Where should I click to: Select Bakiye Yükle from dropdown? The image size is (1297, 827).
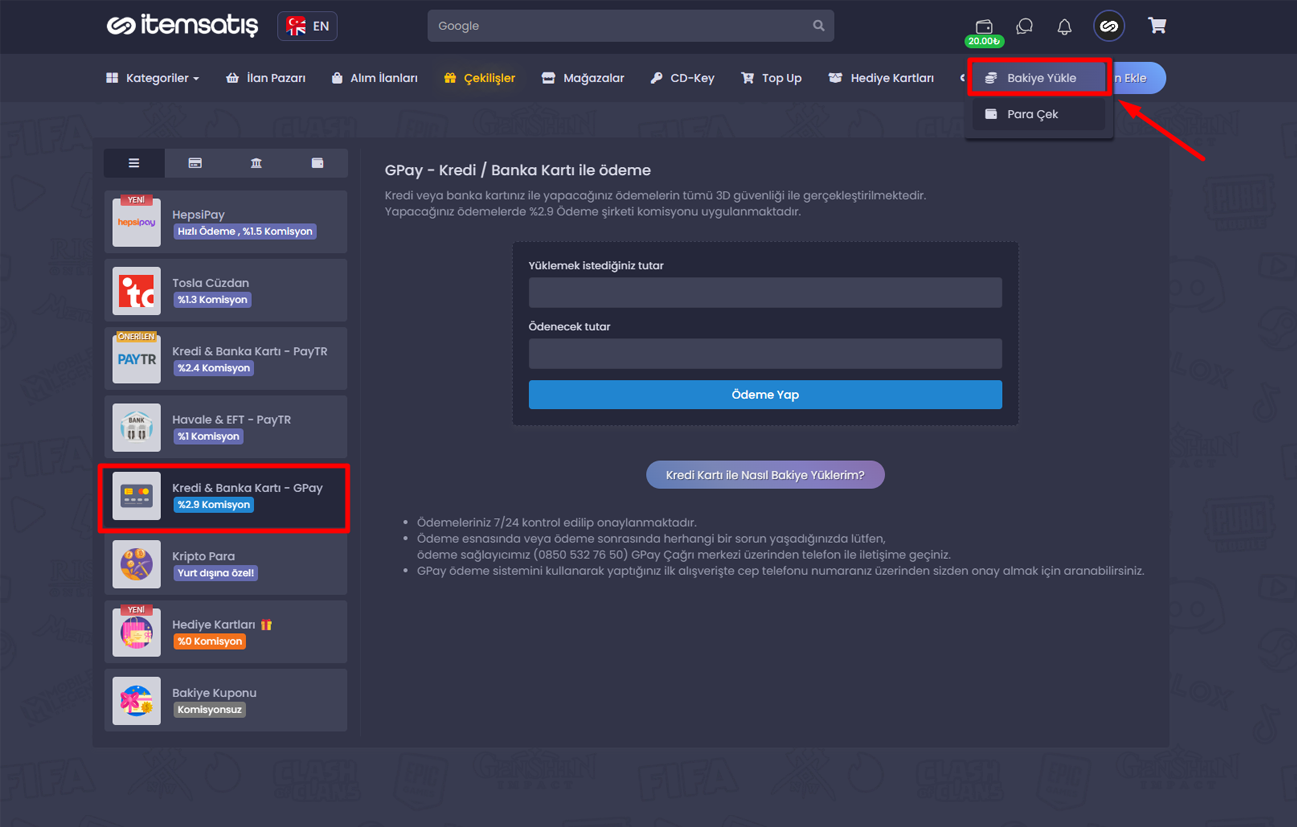point(1039,78)
